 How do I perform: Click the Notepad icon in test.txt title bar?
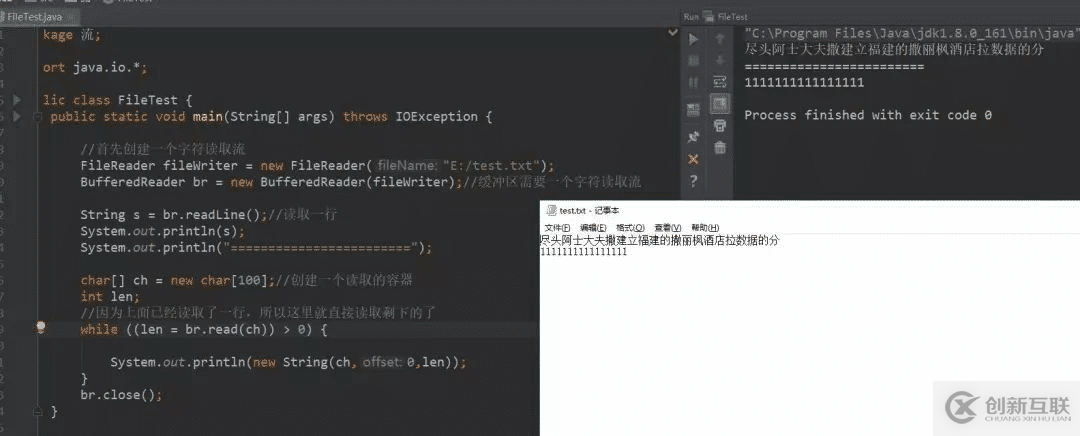(551, 210)
